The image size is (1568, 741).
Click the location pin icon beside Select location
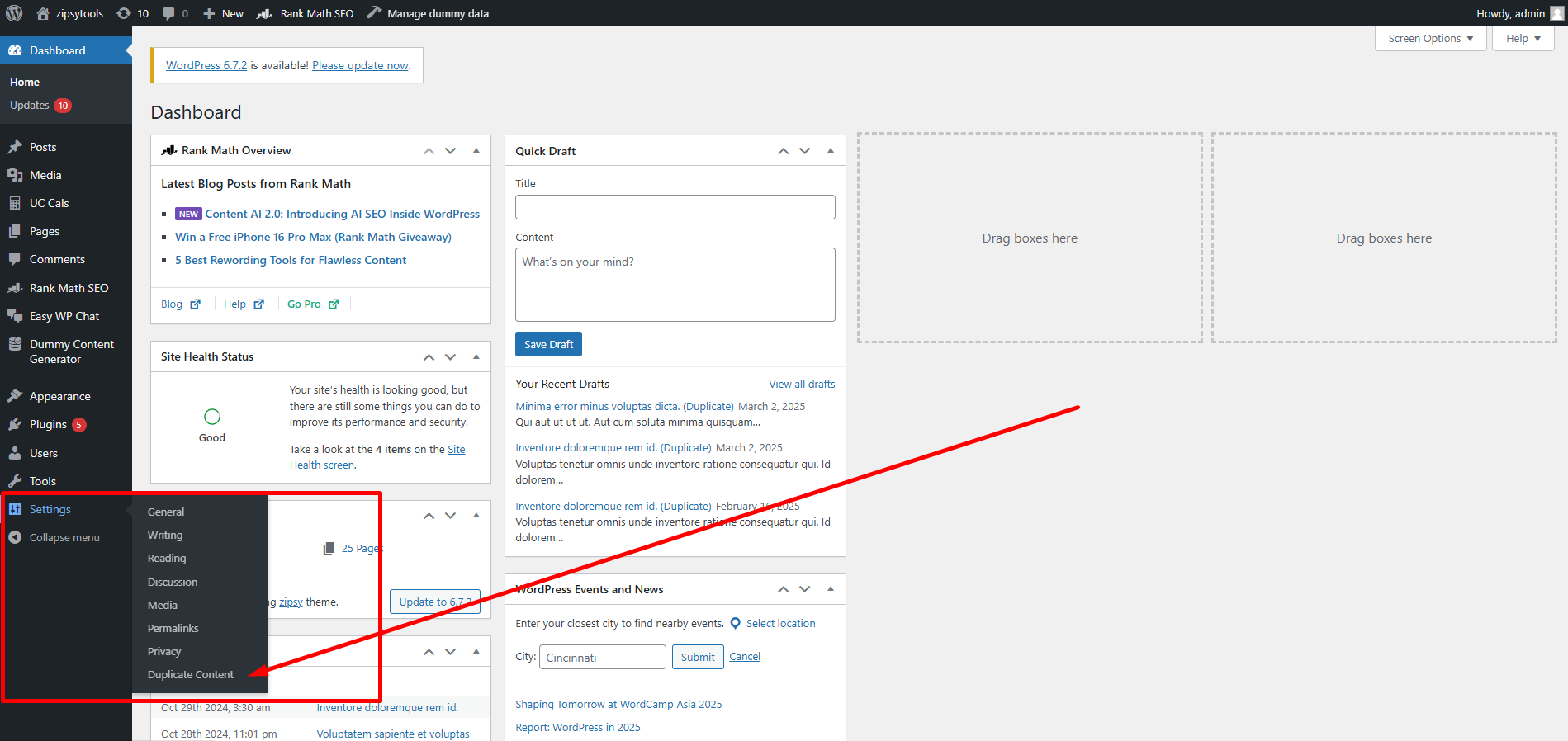(x=735, y=624)
